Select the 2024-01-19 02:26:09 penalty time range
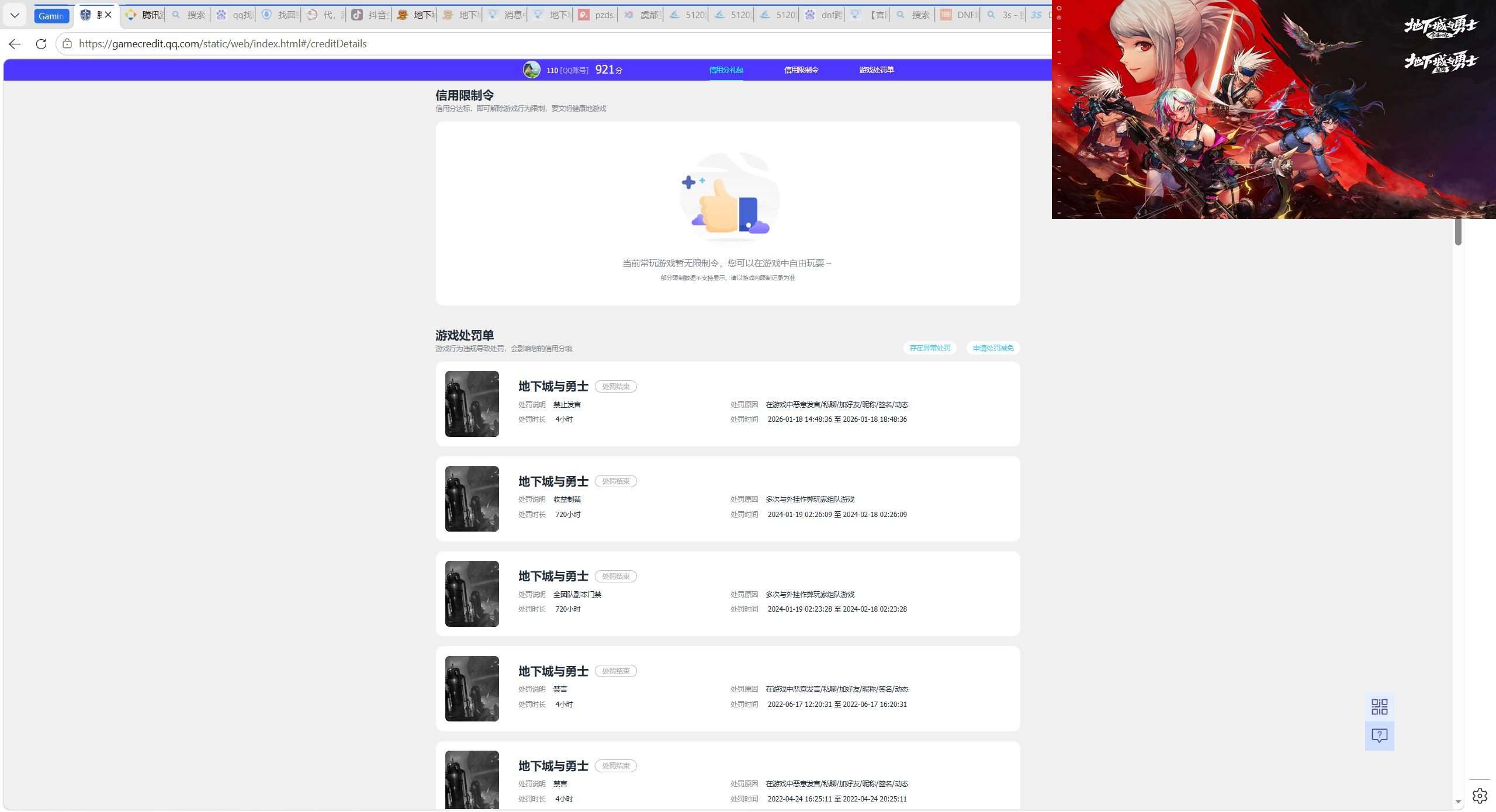Viewport: 1496px width, 812px height. pyautogui.click(x=837, y=515)
